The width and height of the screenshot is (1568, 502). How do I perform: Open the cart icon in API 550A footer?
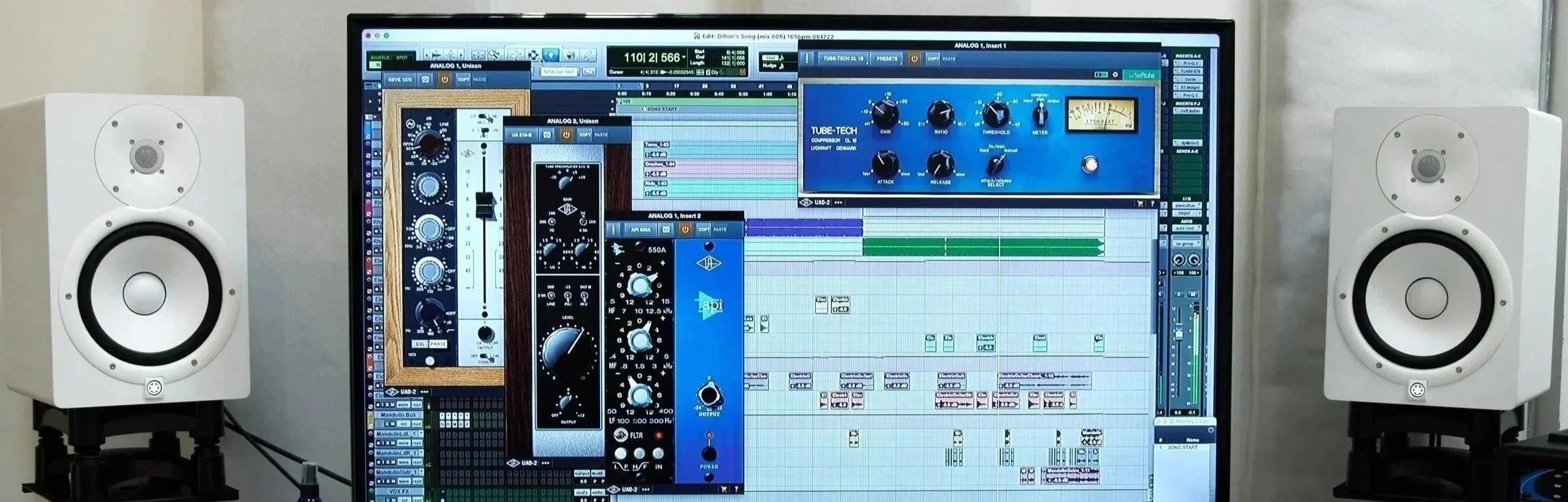[x=724, y=490]
